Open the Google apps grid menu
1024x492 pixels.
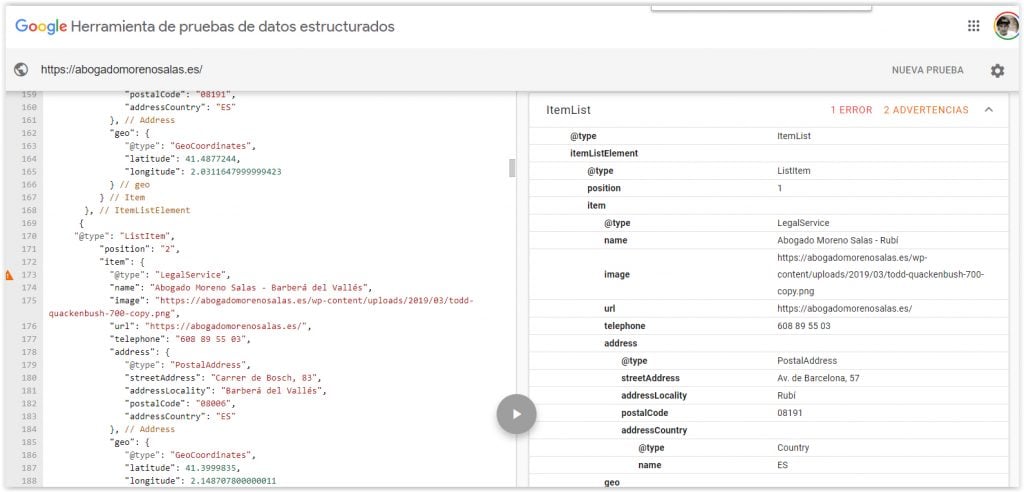coord(973,26)
